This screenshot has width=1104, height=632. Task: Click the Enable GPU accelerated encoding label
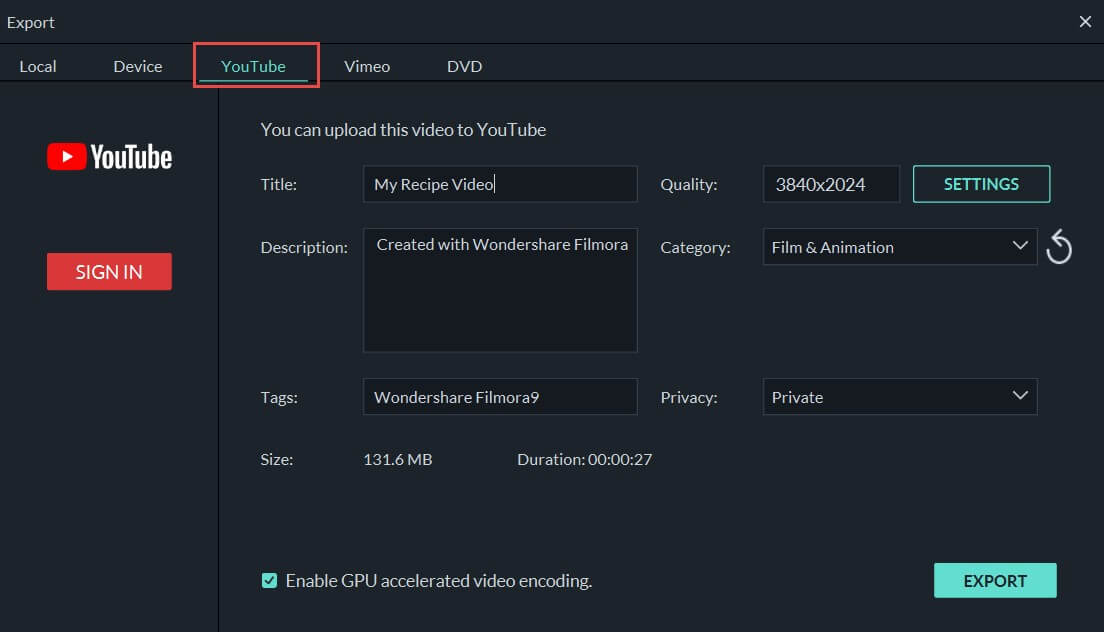(x=439, y=580)
